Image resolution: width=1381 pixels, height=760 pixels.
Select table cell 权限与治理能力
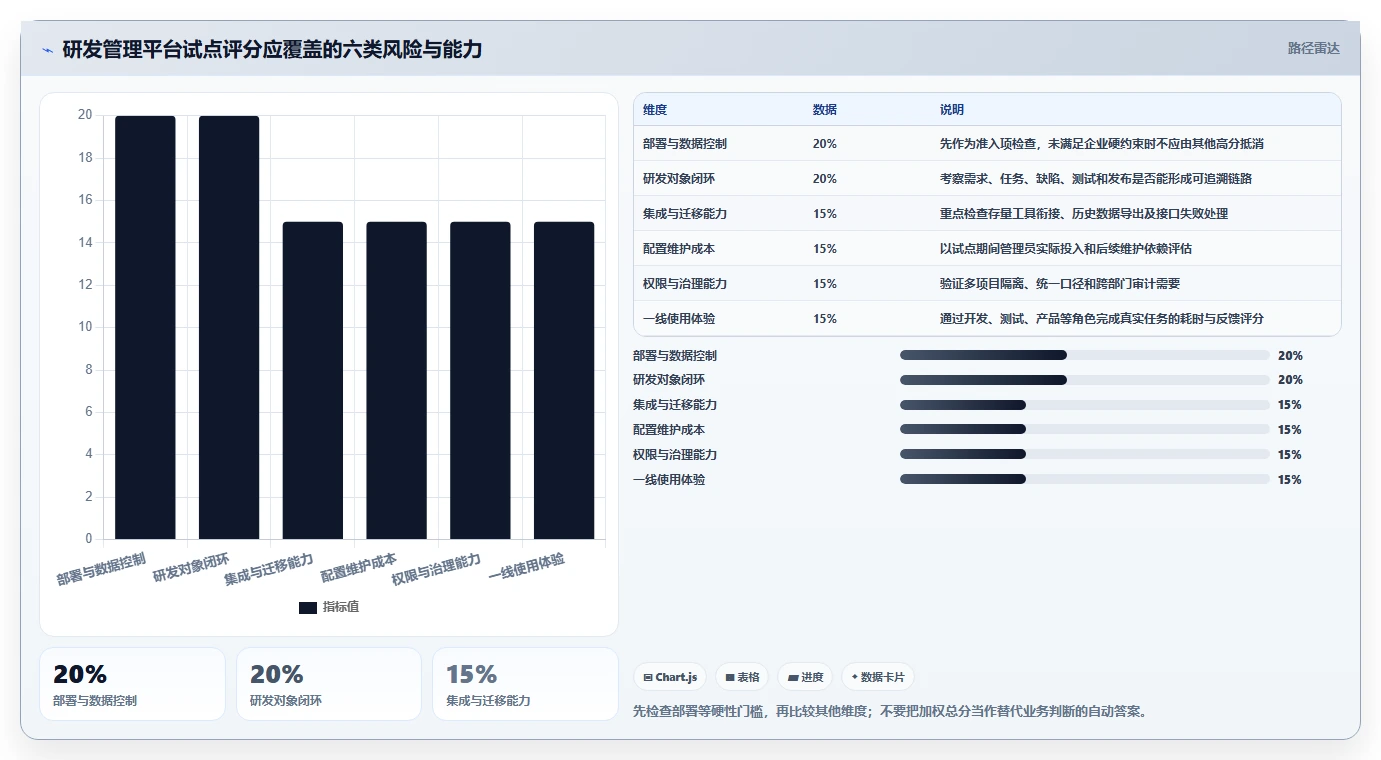[x=685, y=284]
